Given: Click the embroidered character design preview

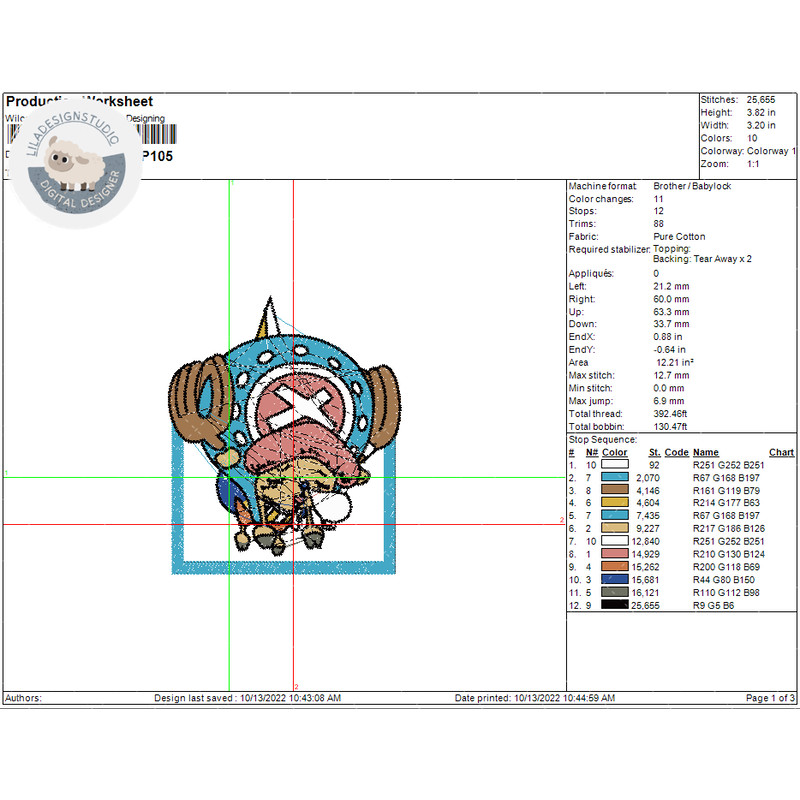Looking at the screenshot, I should tap(285, 440).
